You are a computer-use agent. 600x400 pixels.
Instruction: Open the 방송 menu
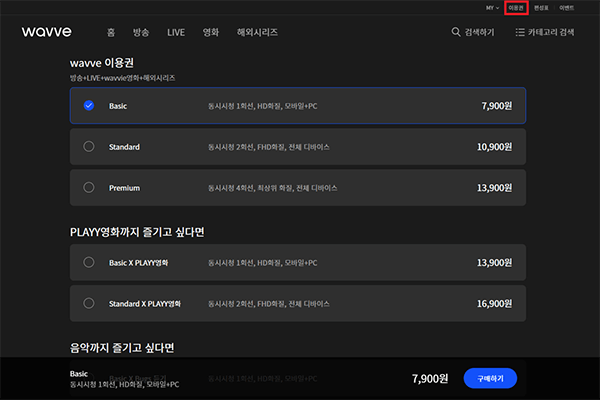click(x=141, y=32)
